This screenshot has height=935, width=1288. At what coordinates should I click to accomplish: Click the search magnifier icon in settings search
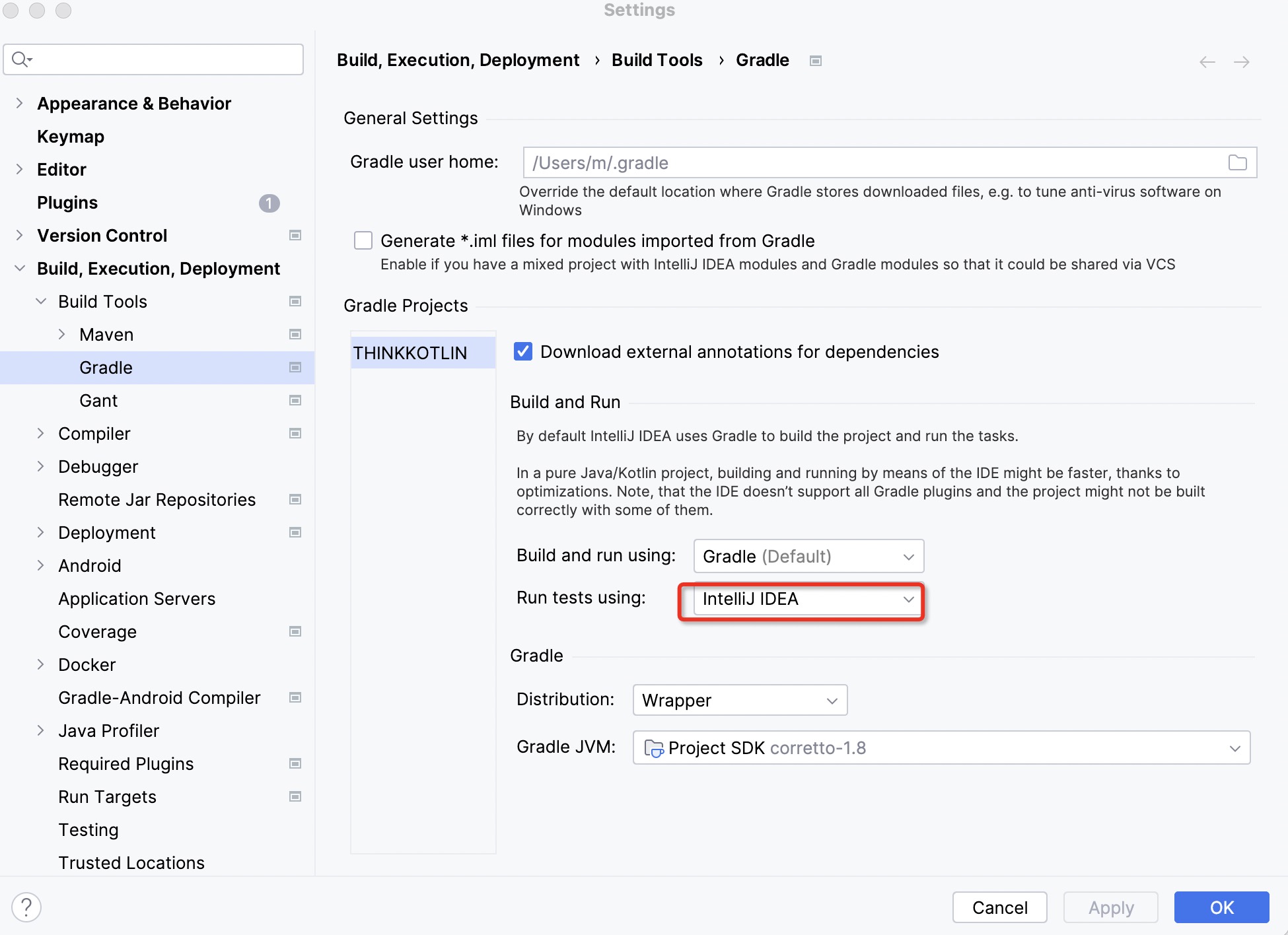(x=20, y=59)
